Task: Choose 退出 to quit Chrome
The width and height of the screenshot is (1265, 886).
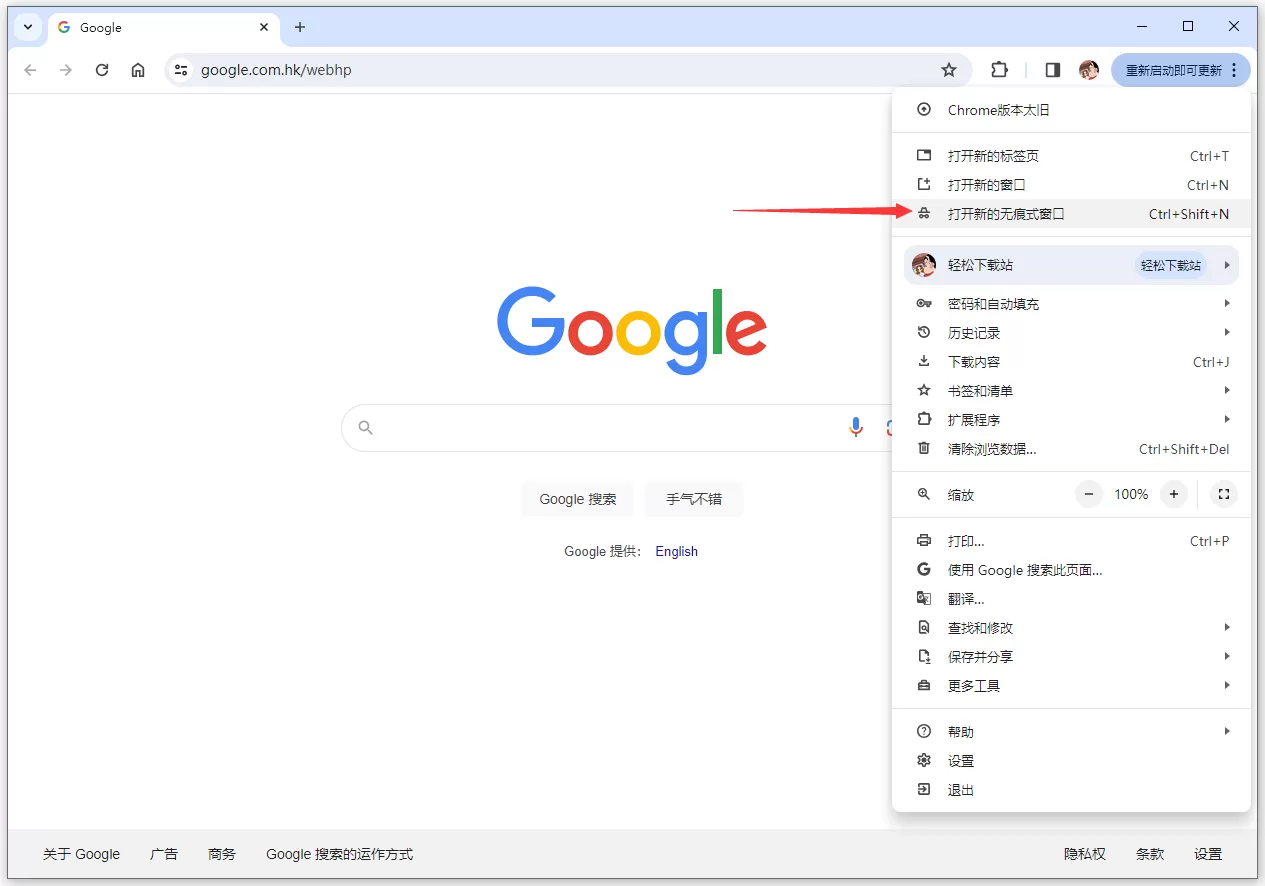Action: click(x=1071, y=790)
